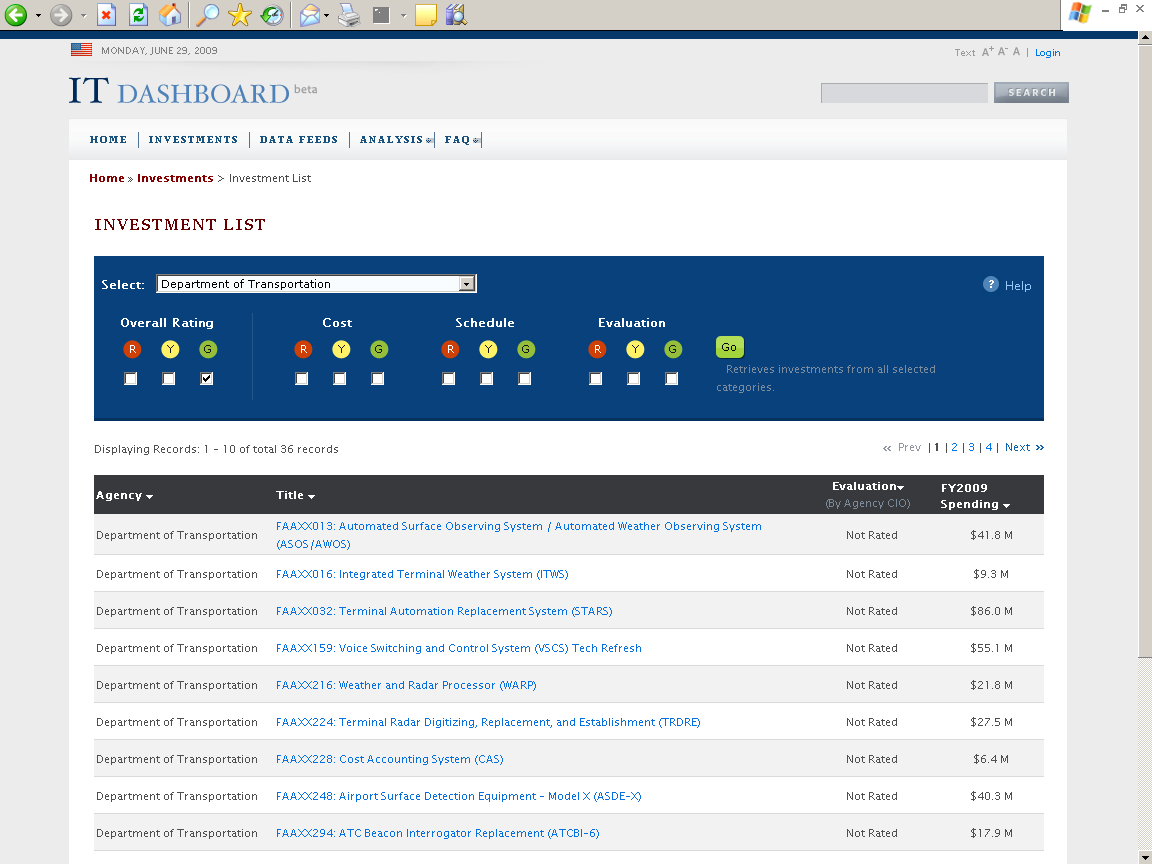The image size is (1152, 864).
Task: Open the Back button history dropdown arrow
Action: click(x=38, y=15)
